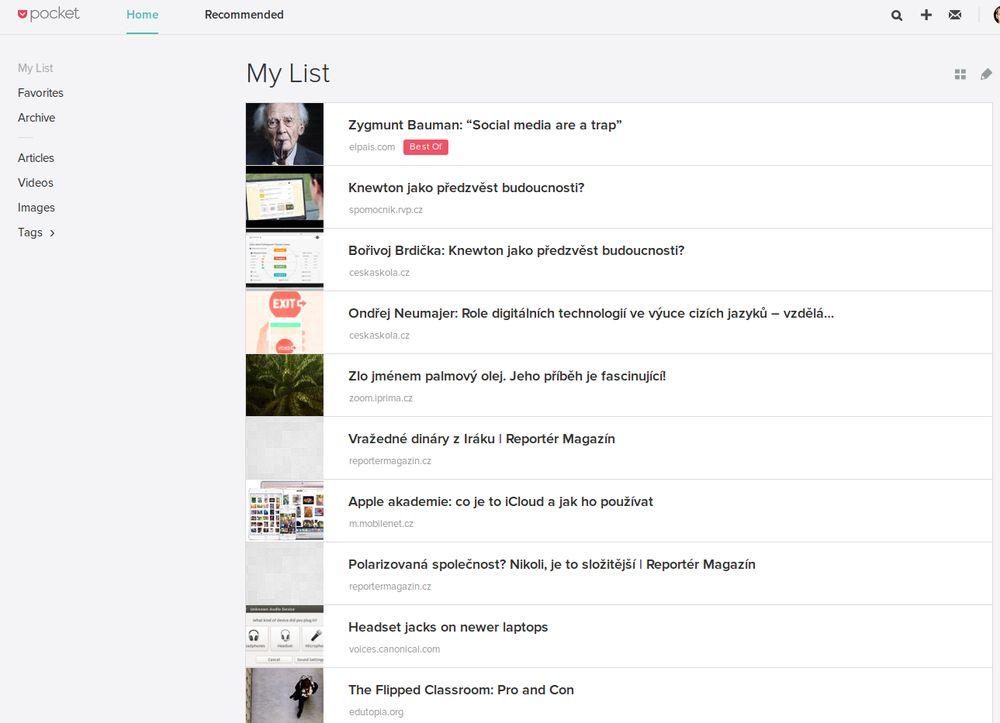The height and width of the screenshot is (723, 1000).
Task: Select My List in sidebar
Action: tap(35, 68)
